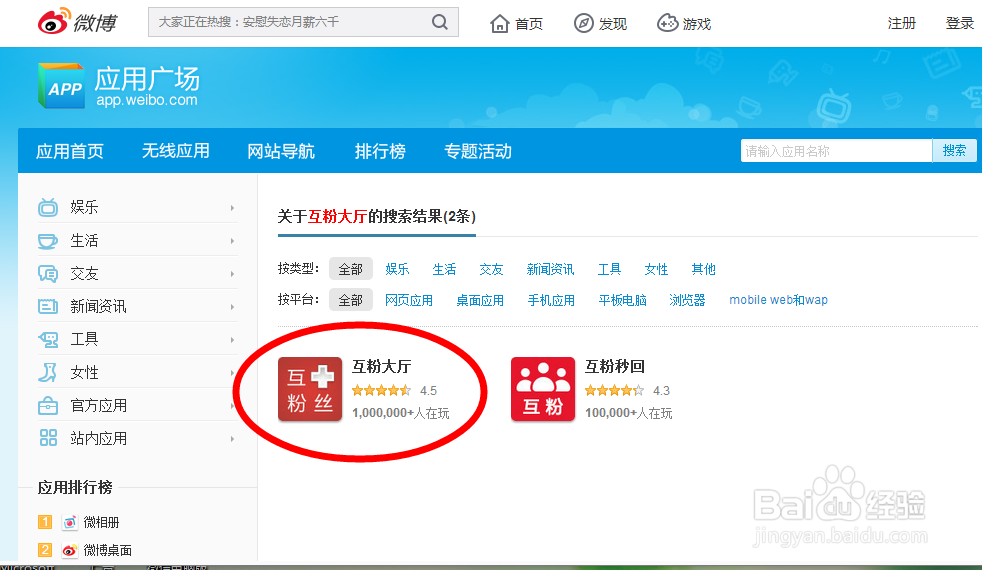This screenshot has height=570, width=982.
Task: Click 微相册 in 应用排行榜
Action: tap(101, 522)
